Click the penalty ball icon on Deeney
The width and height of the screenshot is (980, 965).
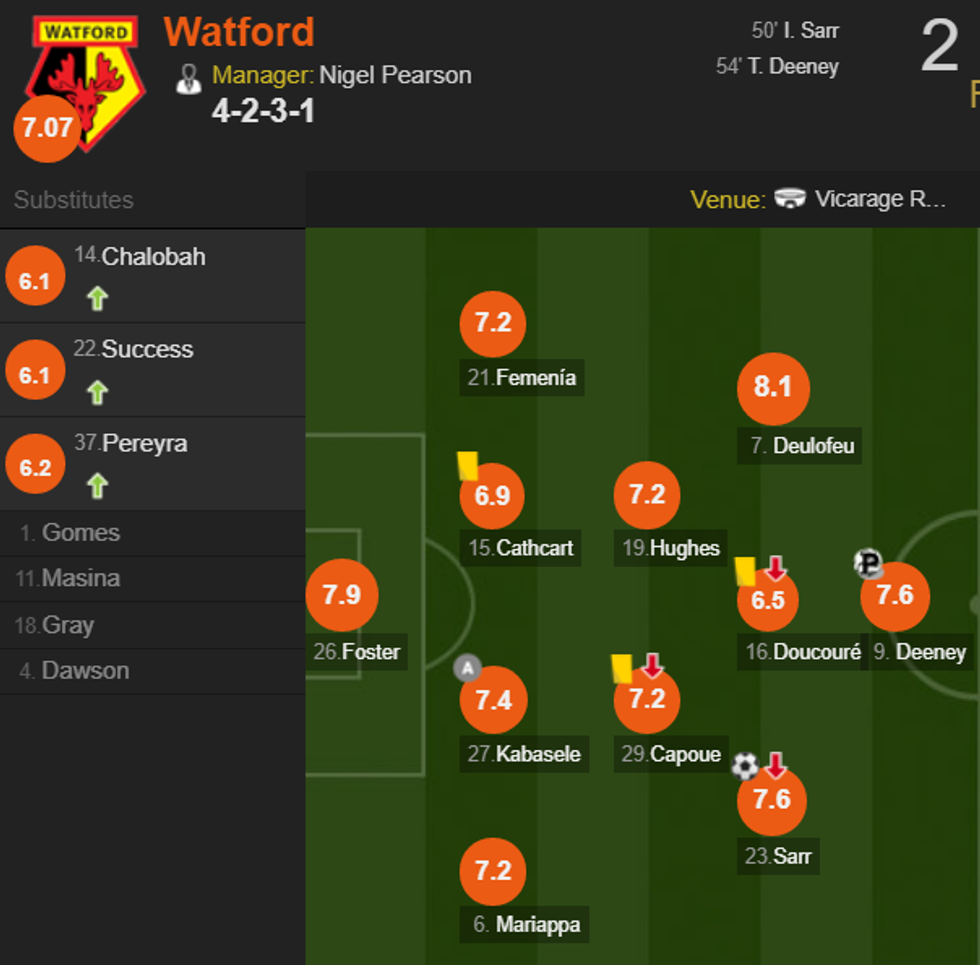(868, 564)
